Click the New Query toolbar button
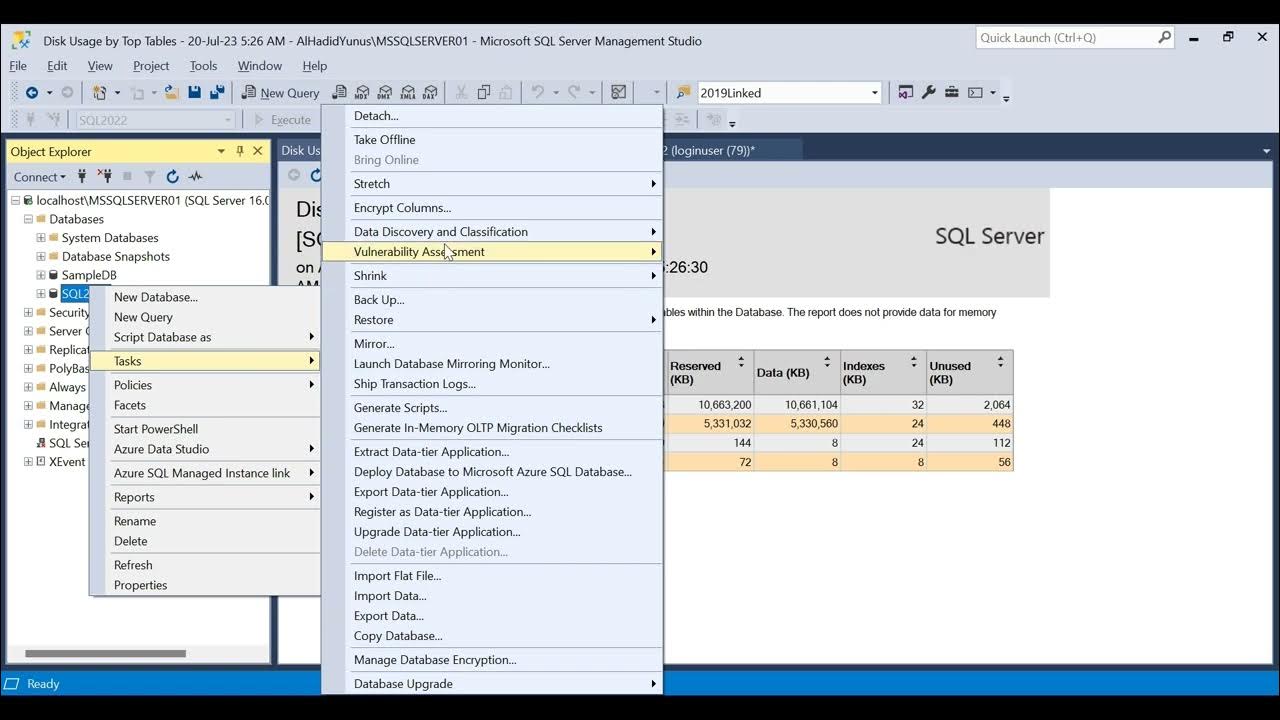 pos(280,93)
